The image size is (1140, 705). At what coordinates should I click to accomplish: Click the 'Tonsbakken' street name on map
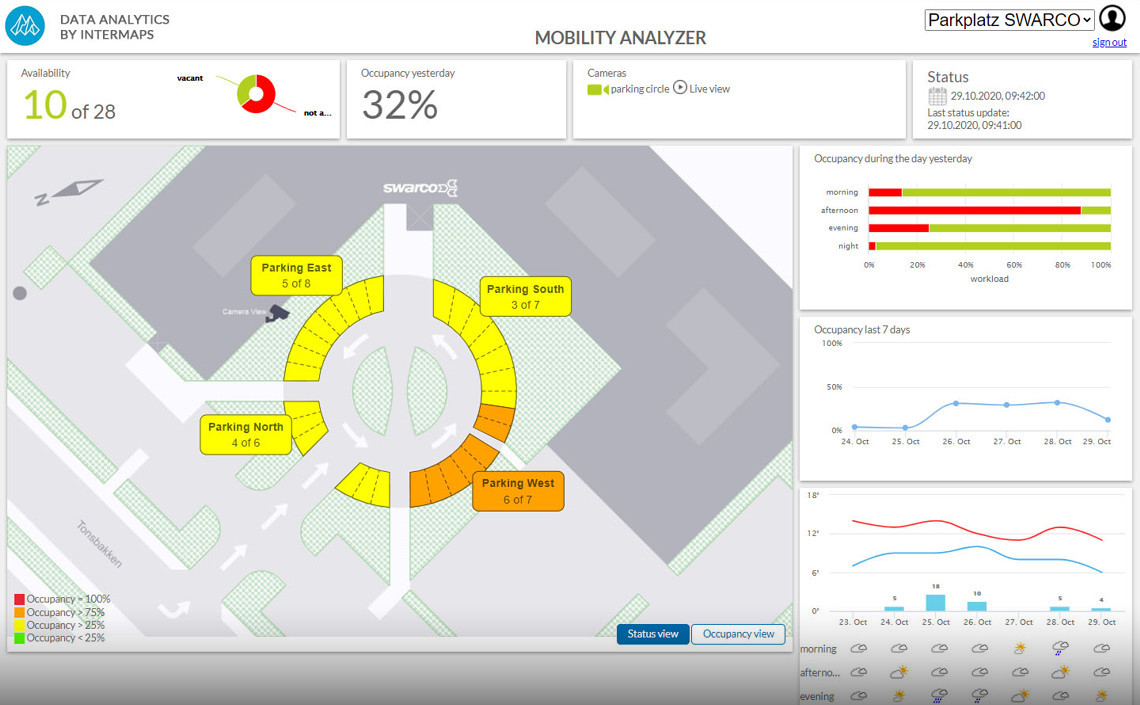(100, 544)
